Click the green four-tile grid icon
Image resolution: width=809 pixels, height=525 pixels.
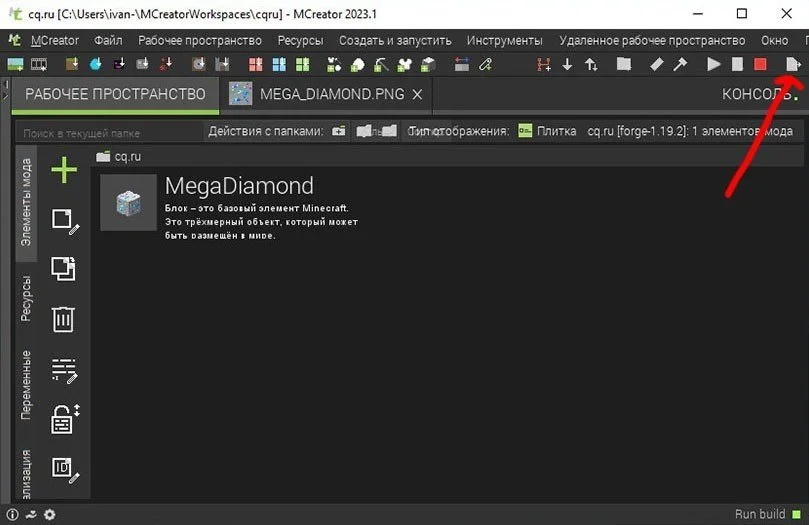pyautogui.click(x=302, y=64)
